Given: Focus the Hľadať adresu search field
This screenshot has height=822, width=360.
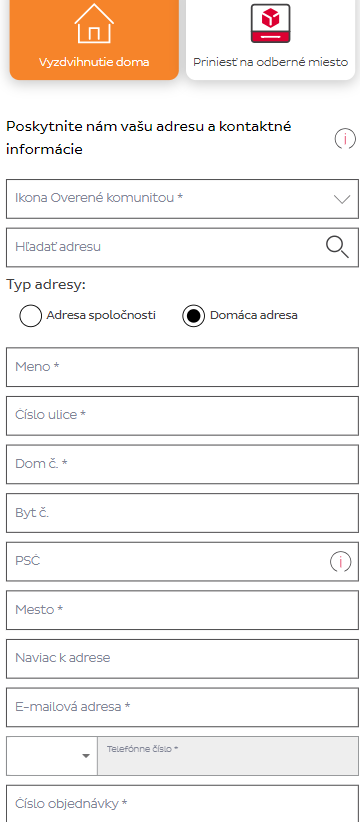Looking at the screenshot, I should coord(182,247).
